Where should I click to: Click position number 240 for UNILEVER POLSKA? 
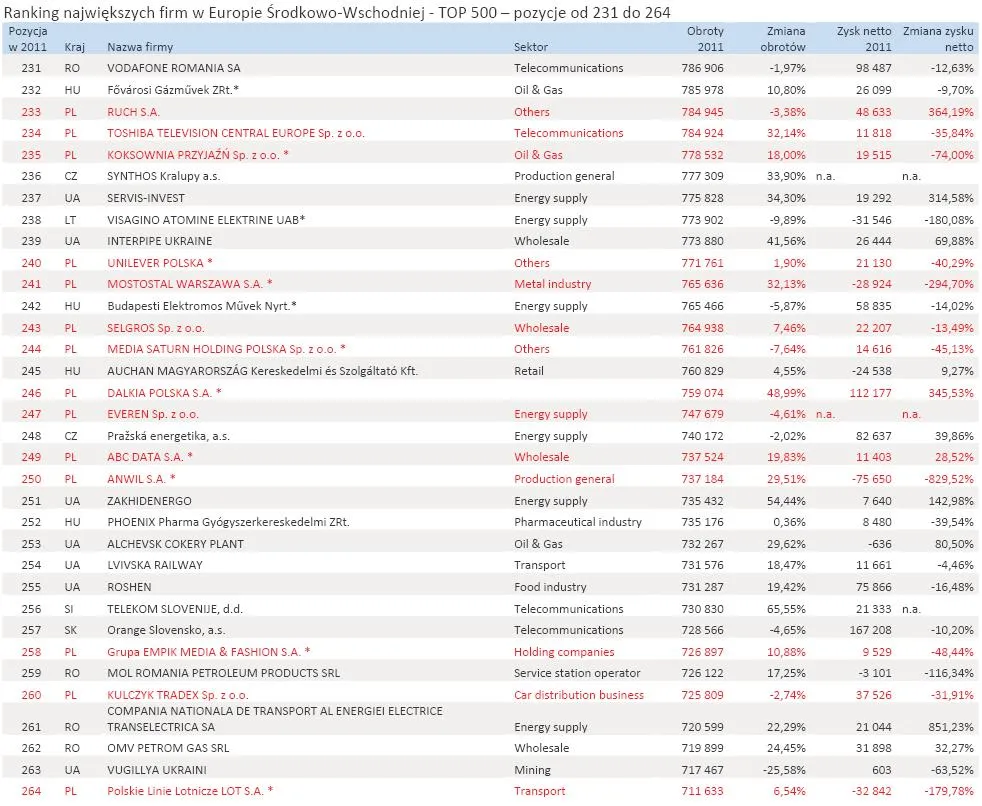30,262
